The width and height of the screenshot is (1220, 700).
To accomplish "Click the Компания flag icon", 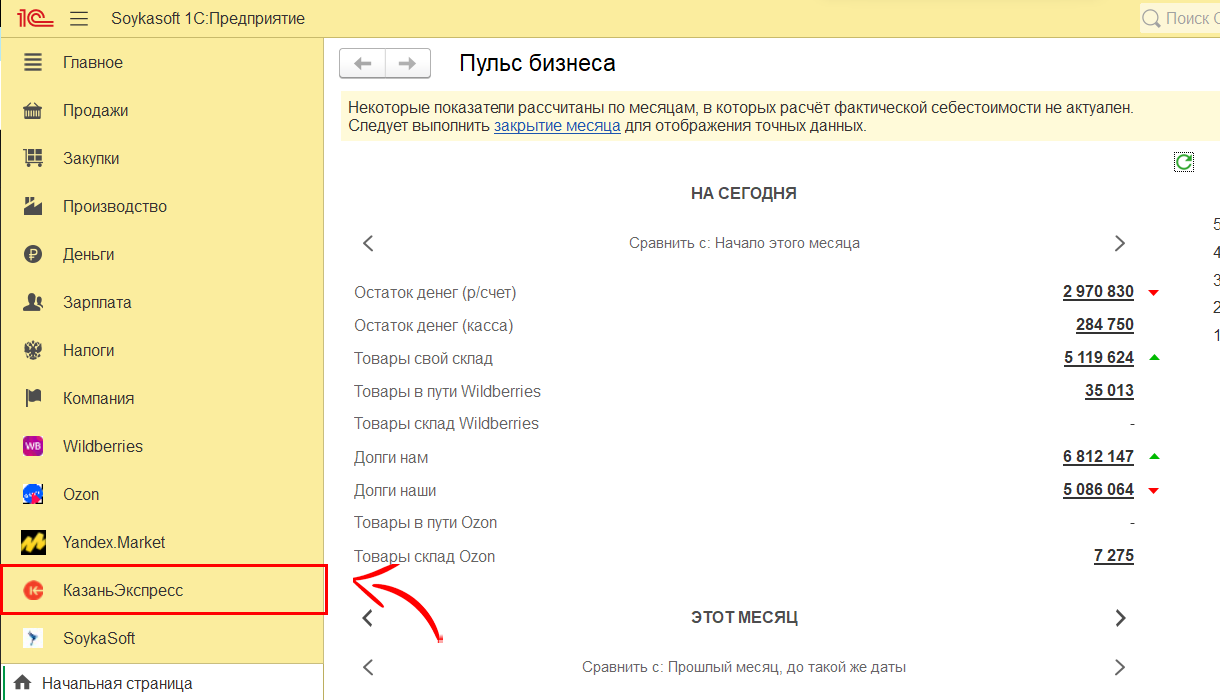I will 33,398.
